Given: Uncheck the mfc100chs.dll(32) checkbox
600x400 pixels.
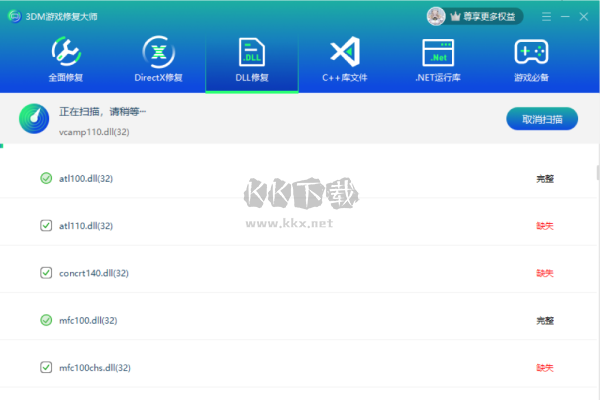Looking at the screenshot, I should point(46,367).
